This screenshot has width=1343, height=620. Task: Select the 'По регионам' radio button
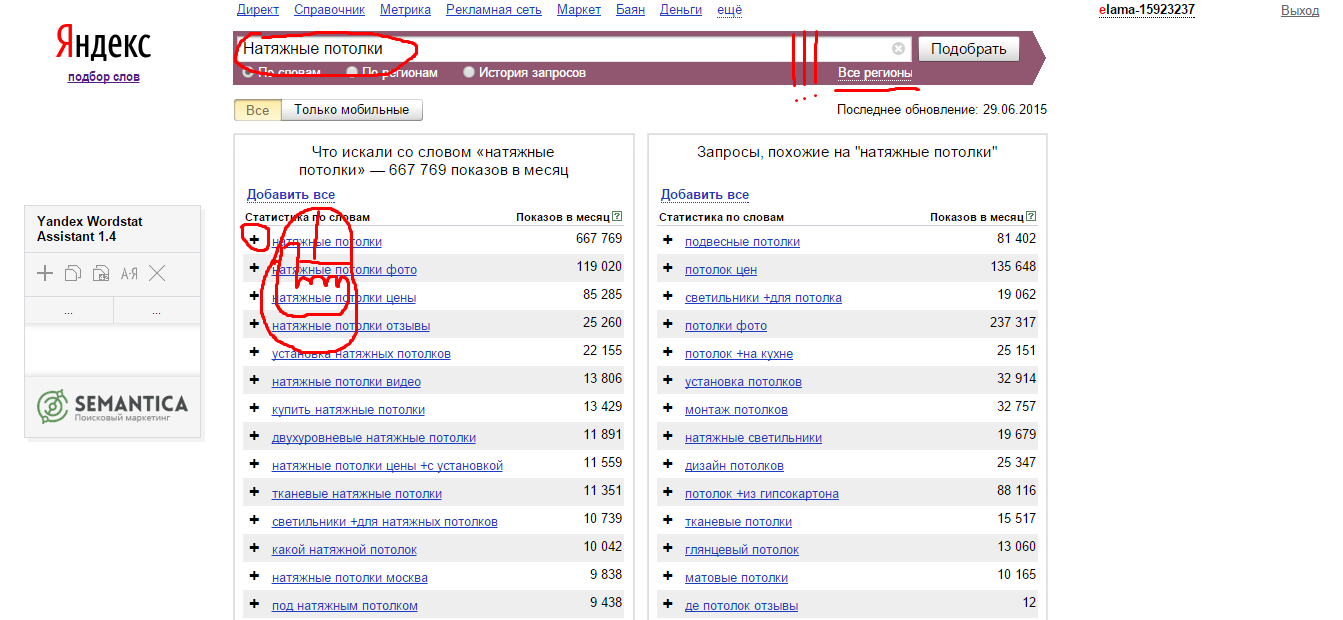coord(352,72)
